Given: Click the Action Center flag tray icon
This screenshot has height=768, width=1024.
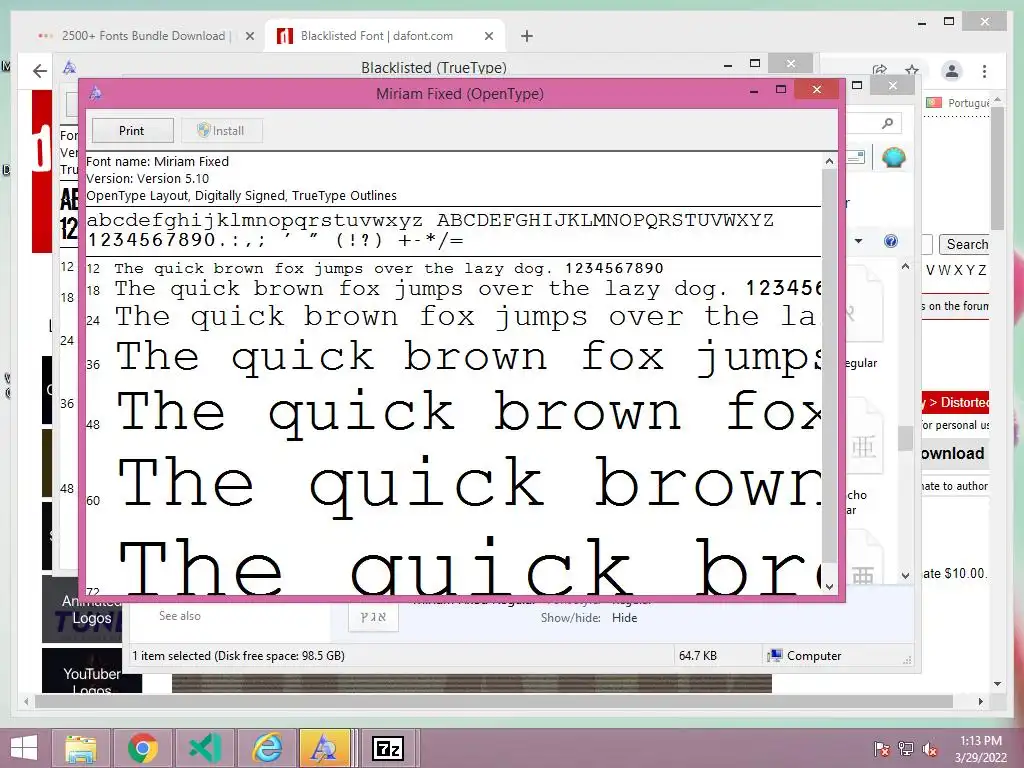Looking at the screenshot, I should [882, 748].
